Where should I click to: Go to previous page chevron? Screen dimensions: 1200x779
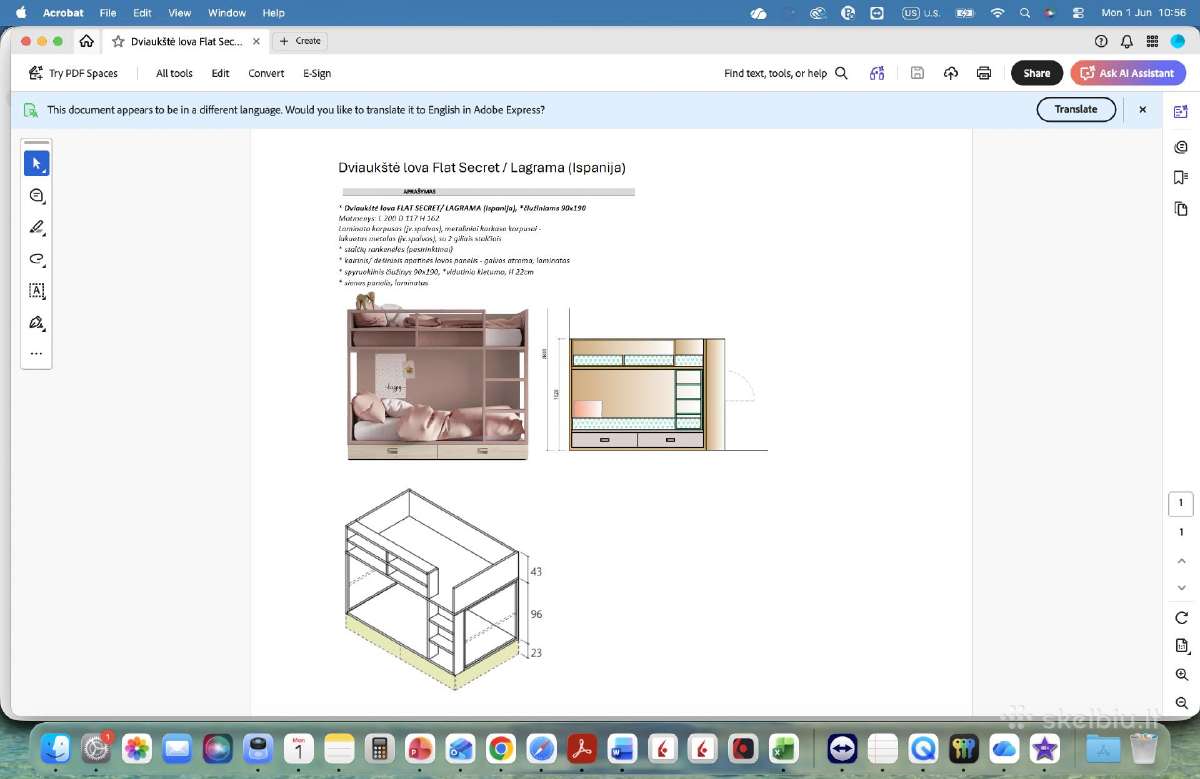click(x=1181, y=561)
